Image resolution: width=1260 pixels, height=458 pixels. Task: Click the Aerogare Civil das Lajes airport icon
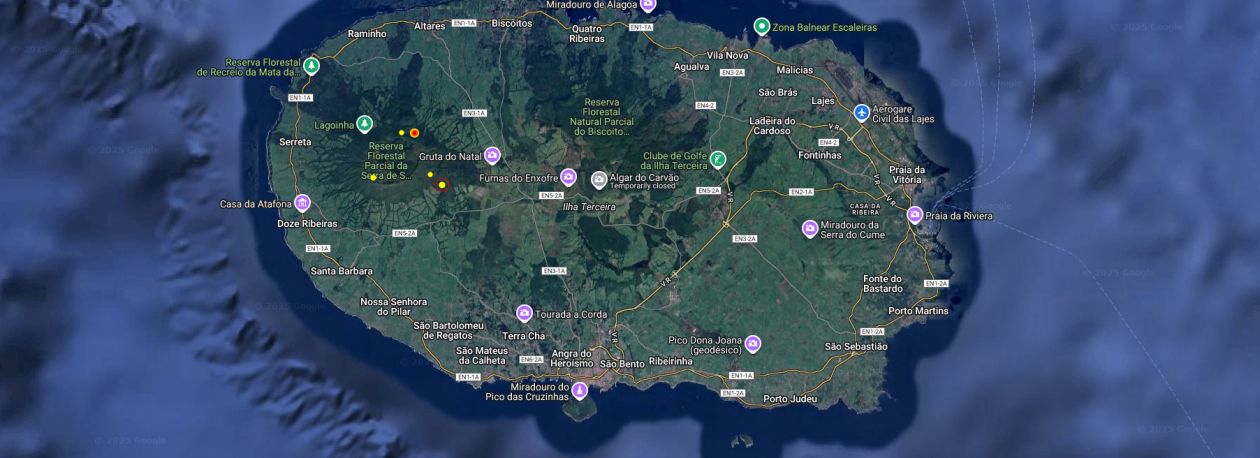point(862,112)
